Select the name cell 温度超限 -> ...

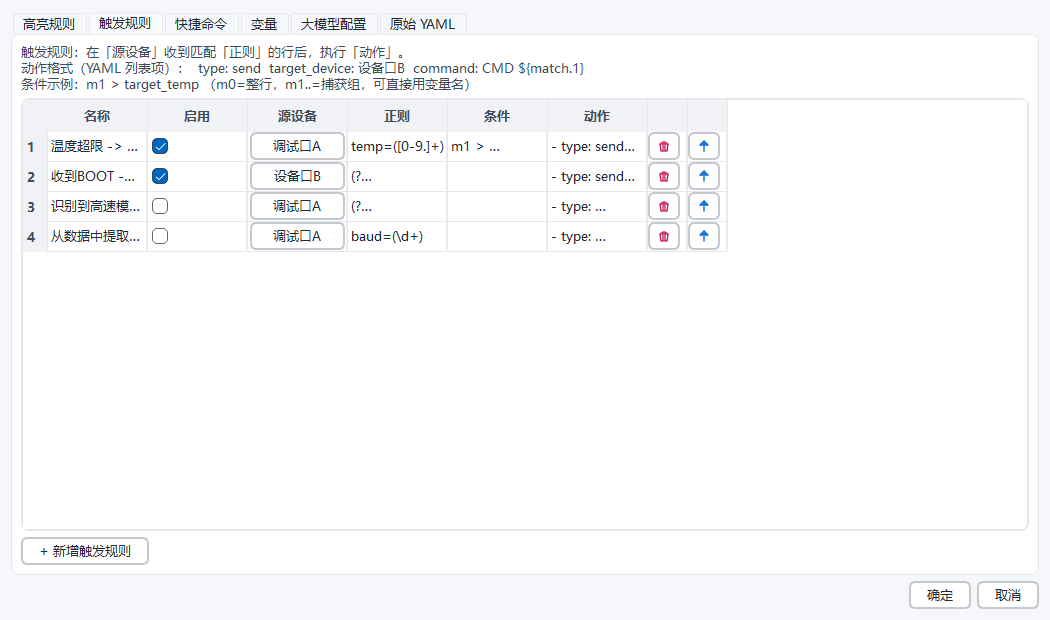coord(97,146)
